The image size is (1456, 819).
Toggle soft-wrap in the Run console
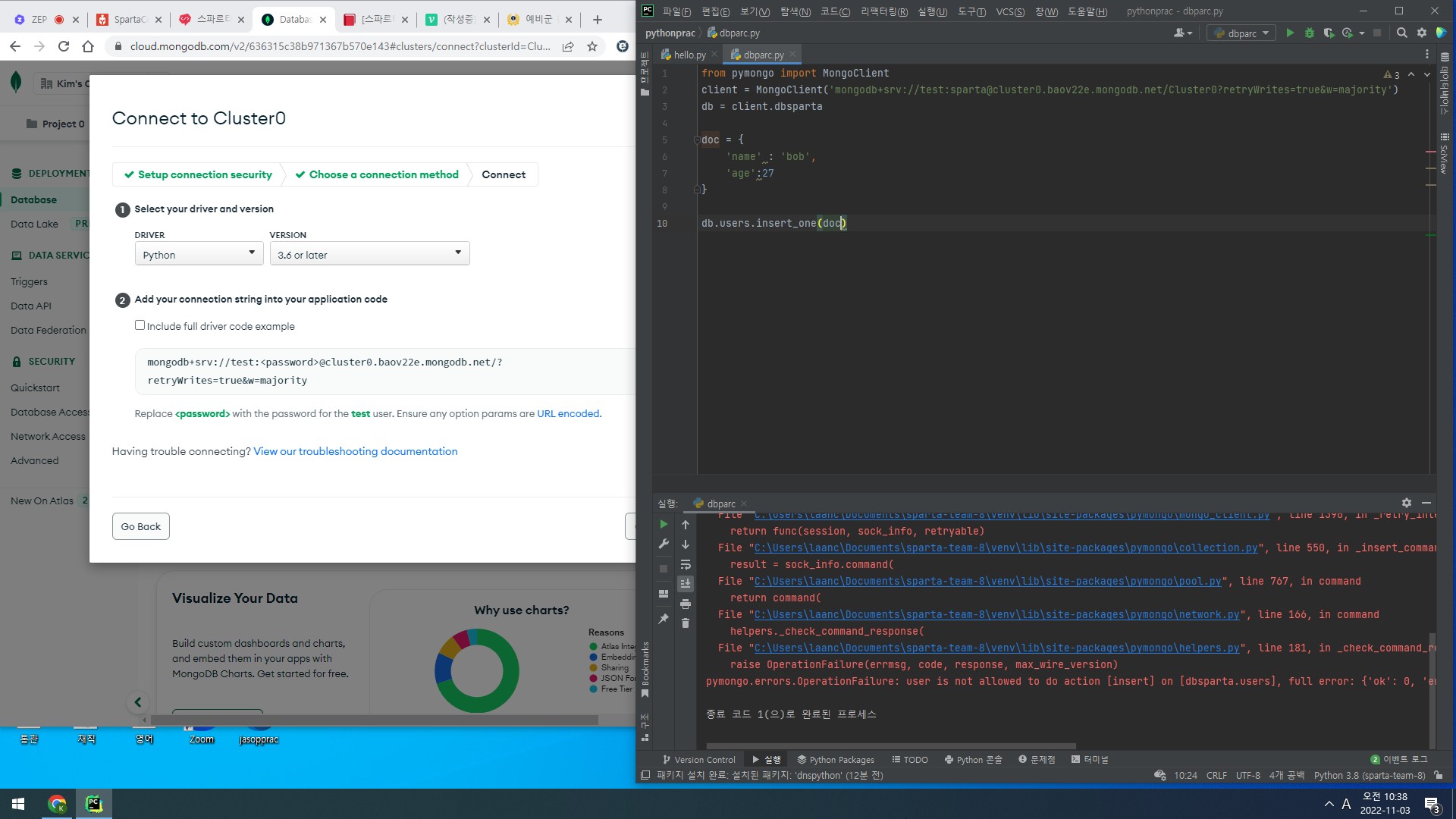686,564
